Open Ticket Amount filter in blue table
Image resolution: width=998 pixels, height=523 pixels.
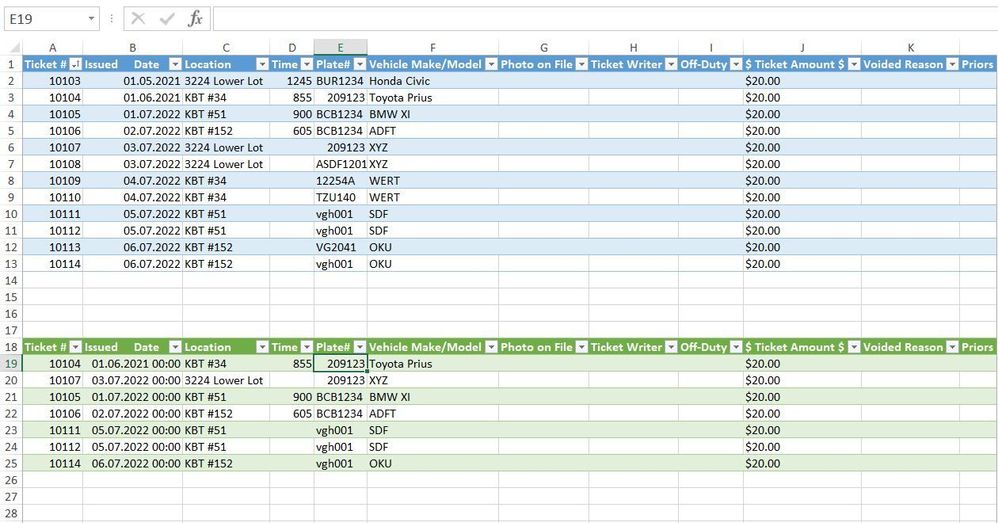click(854, 64)
